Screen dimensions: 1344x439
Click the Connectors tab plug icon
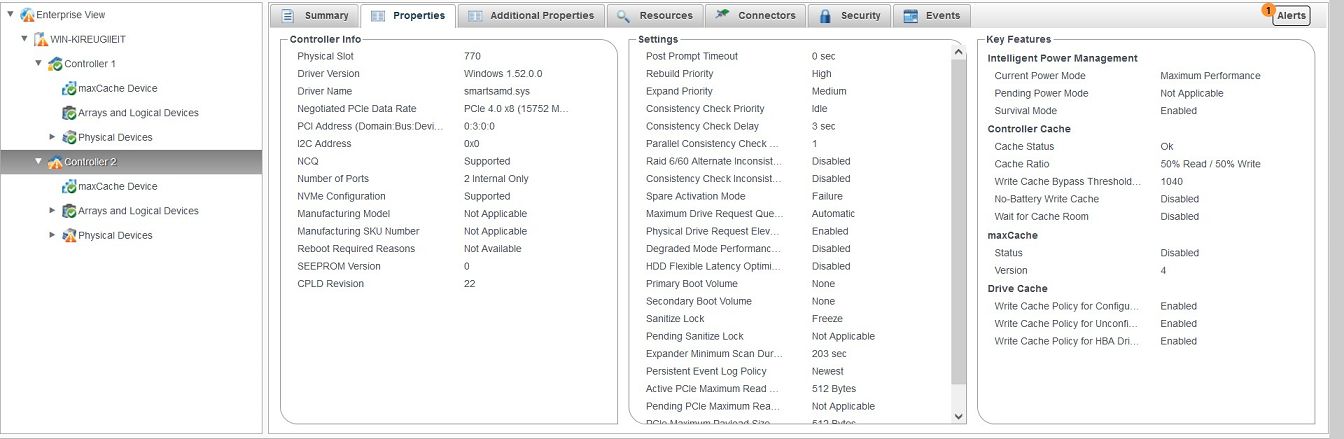tap(722, 16)
